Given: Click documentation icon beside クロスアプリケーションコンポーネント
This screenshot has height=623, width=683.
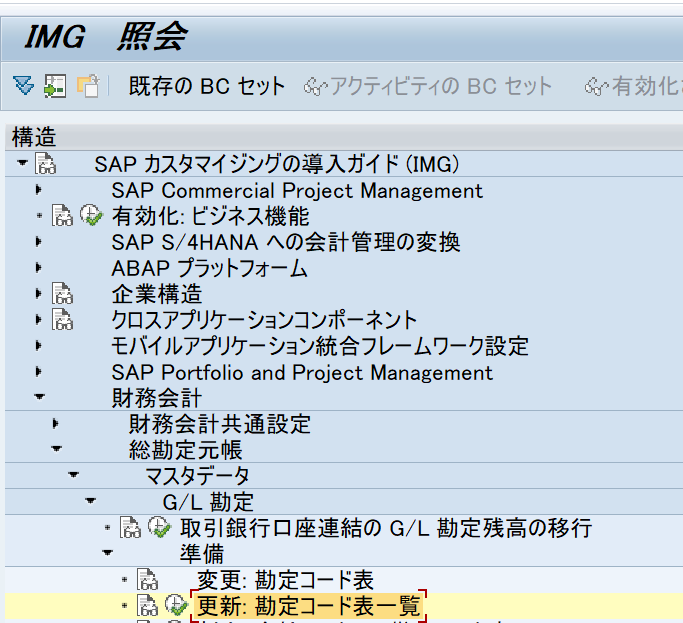Looking at the screenshot, I should click(62, 320).
